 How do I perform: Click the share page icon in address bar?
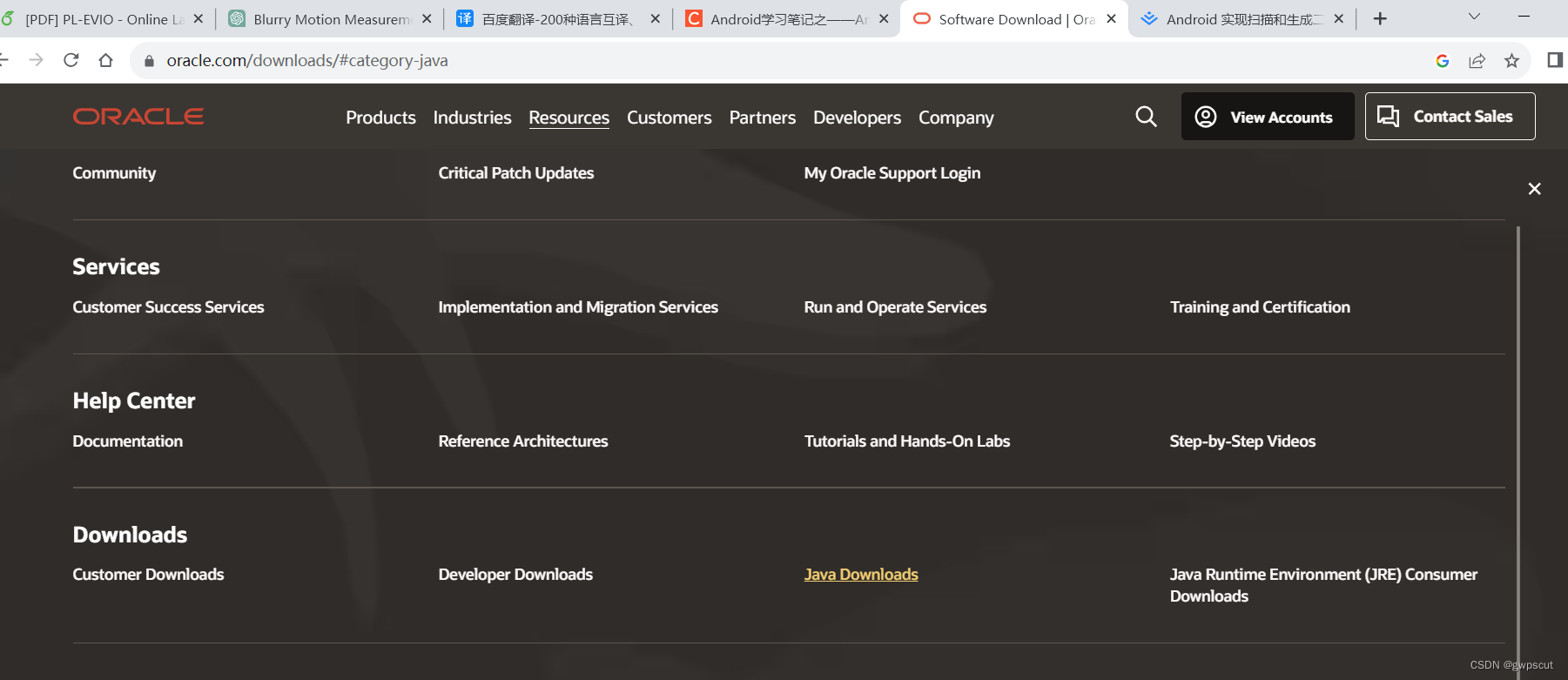[x=1477, y=60]
